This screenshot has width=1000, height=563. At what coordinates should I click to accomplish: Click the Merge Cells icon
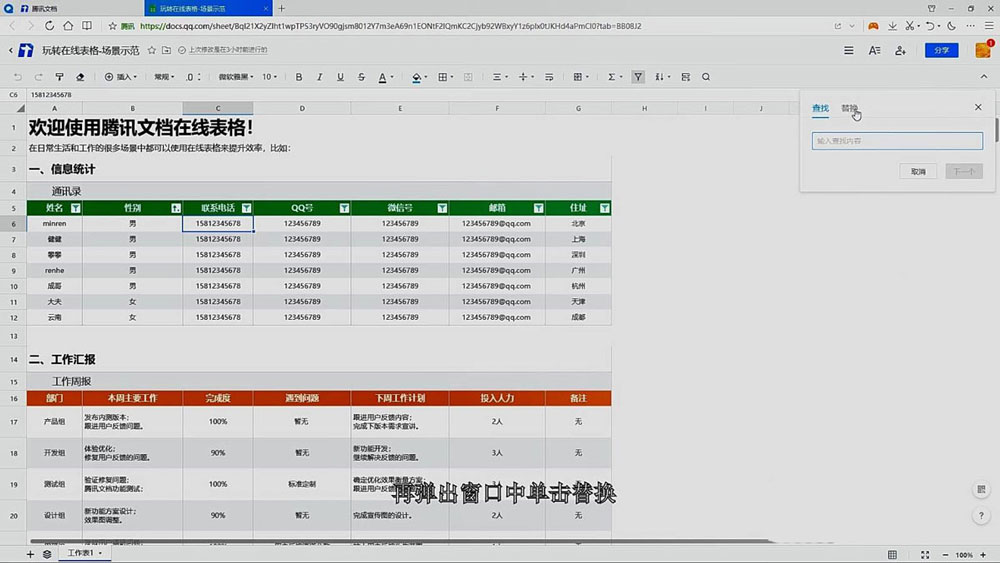point(468,77)
